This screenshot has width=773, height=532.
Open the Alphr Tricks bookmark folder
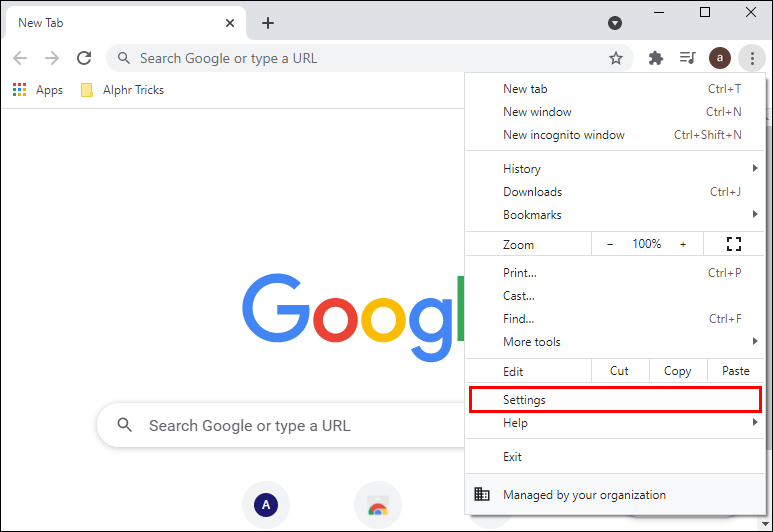point(122,90)
